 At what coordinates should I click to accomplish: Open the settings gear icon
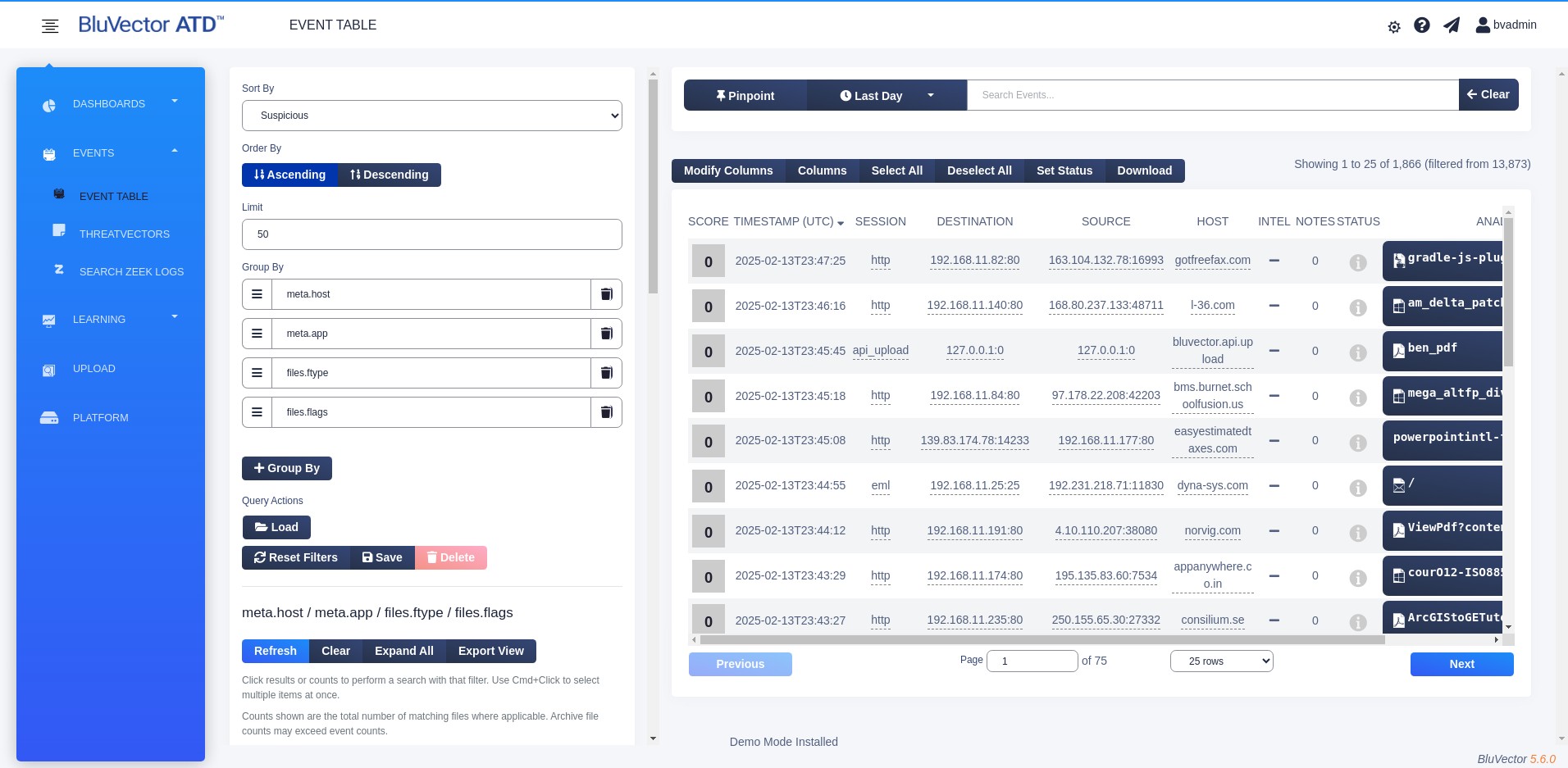point(1394,27)
